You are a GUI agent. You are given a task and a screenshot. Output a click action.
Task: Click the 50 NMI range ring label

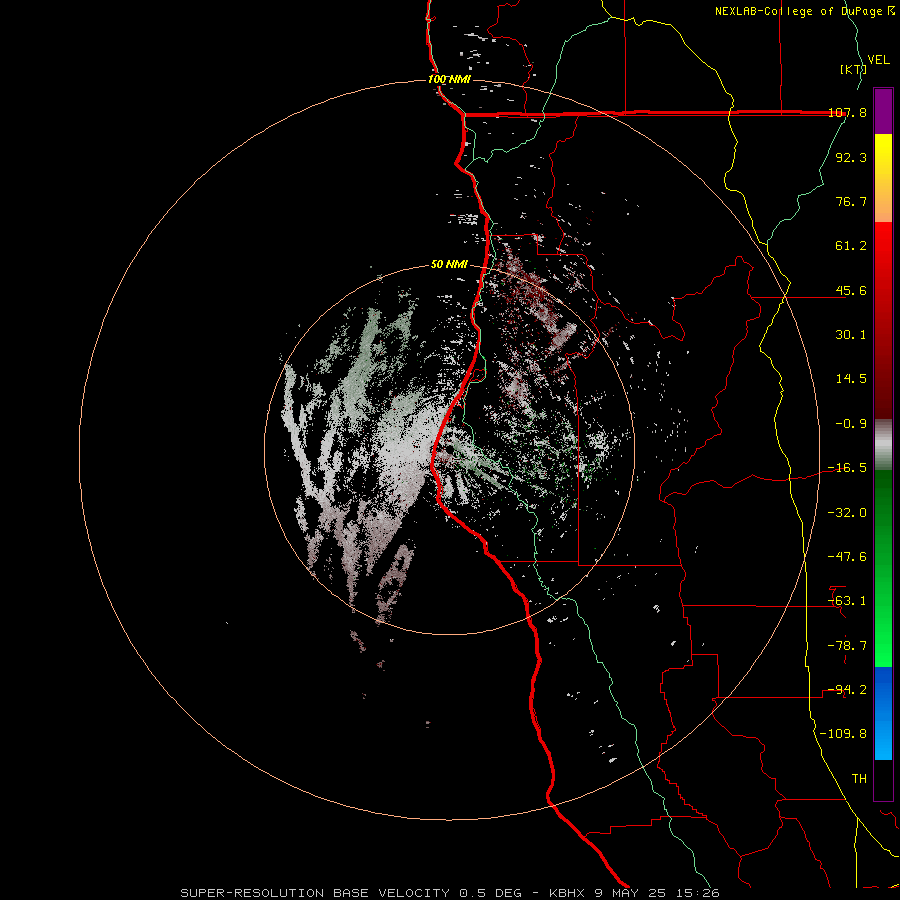[x=449, y=264]
